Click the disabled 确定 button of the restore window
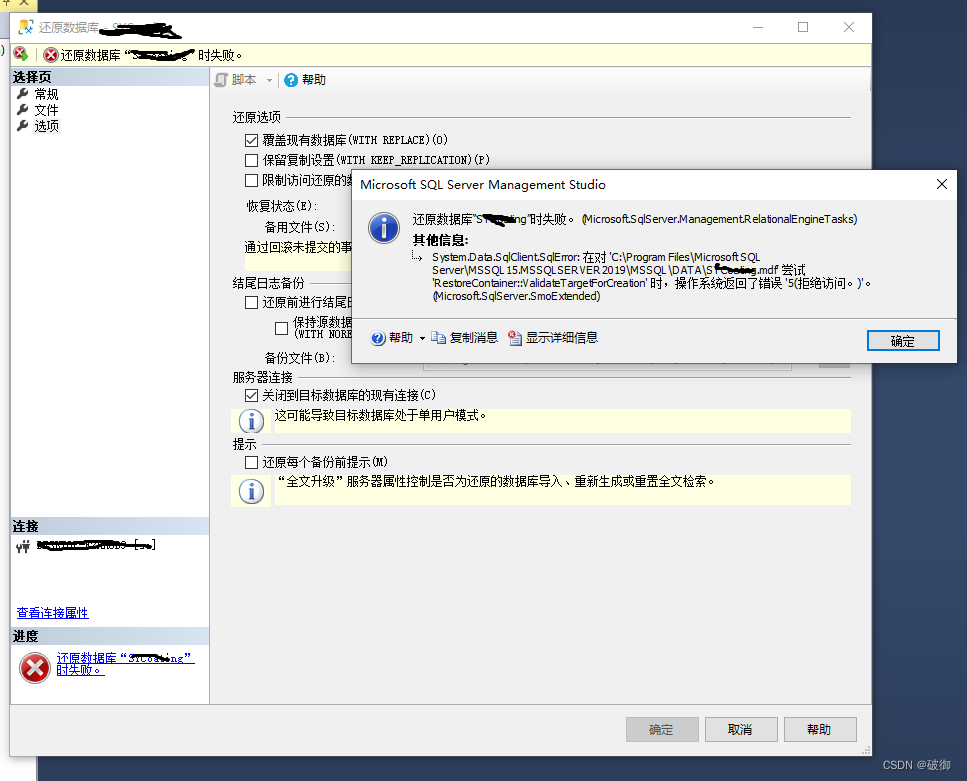967x781 pixels. pyautogui.click(x=662, y=730)
